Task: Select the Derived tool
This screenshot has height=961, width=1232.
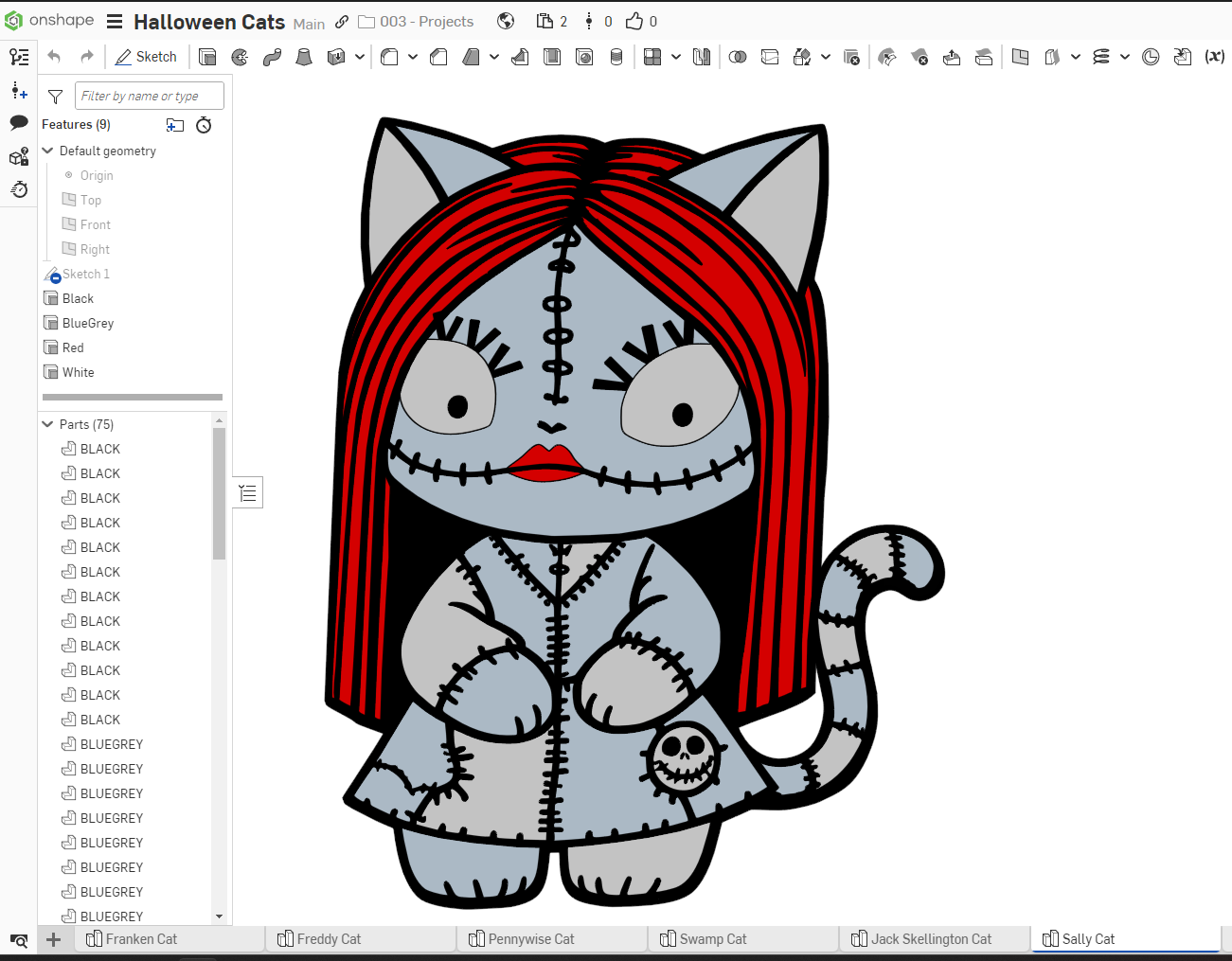Action: [x=1183, y=57]
